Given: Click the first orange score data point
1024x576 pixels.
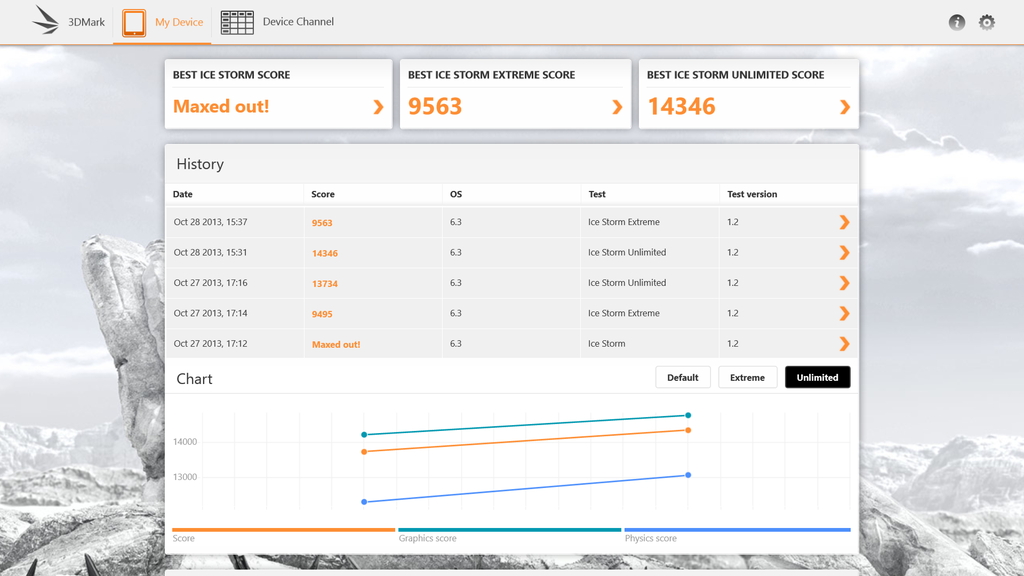Looking at the screenshot, I should coord(364,452).
